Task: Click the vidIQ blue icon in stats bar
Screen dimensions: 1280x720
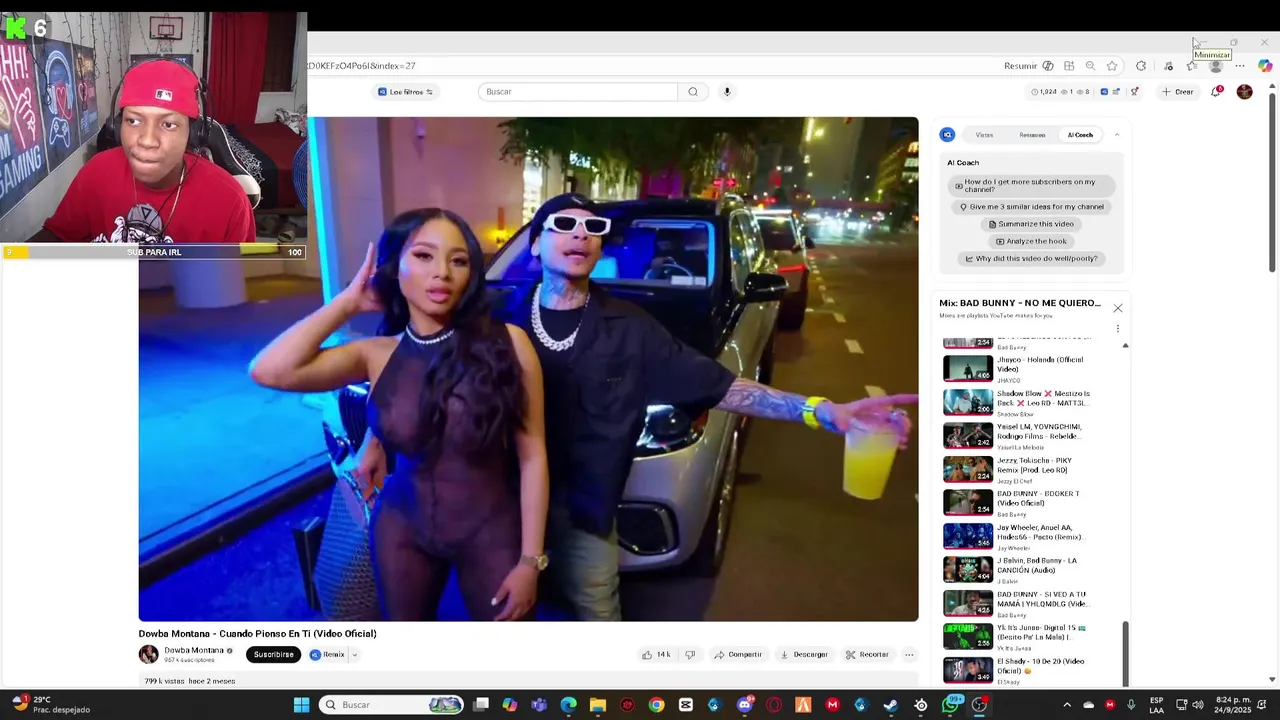Action: 1104,92
